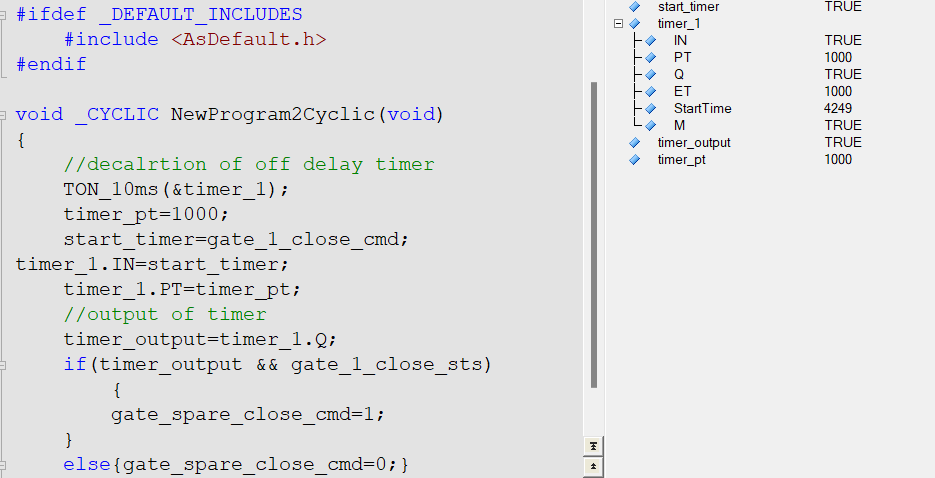Image resolution: width=935 pixels, height=478 pixels.
Task: Select the ET member in watch list
Action: point(682,92)
